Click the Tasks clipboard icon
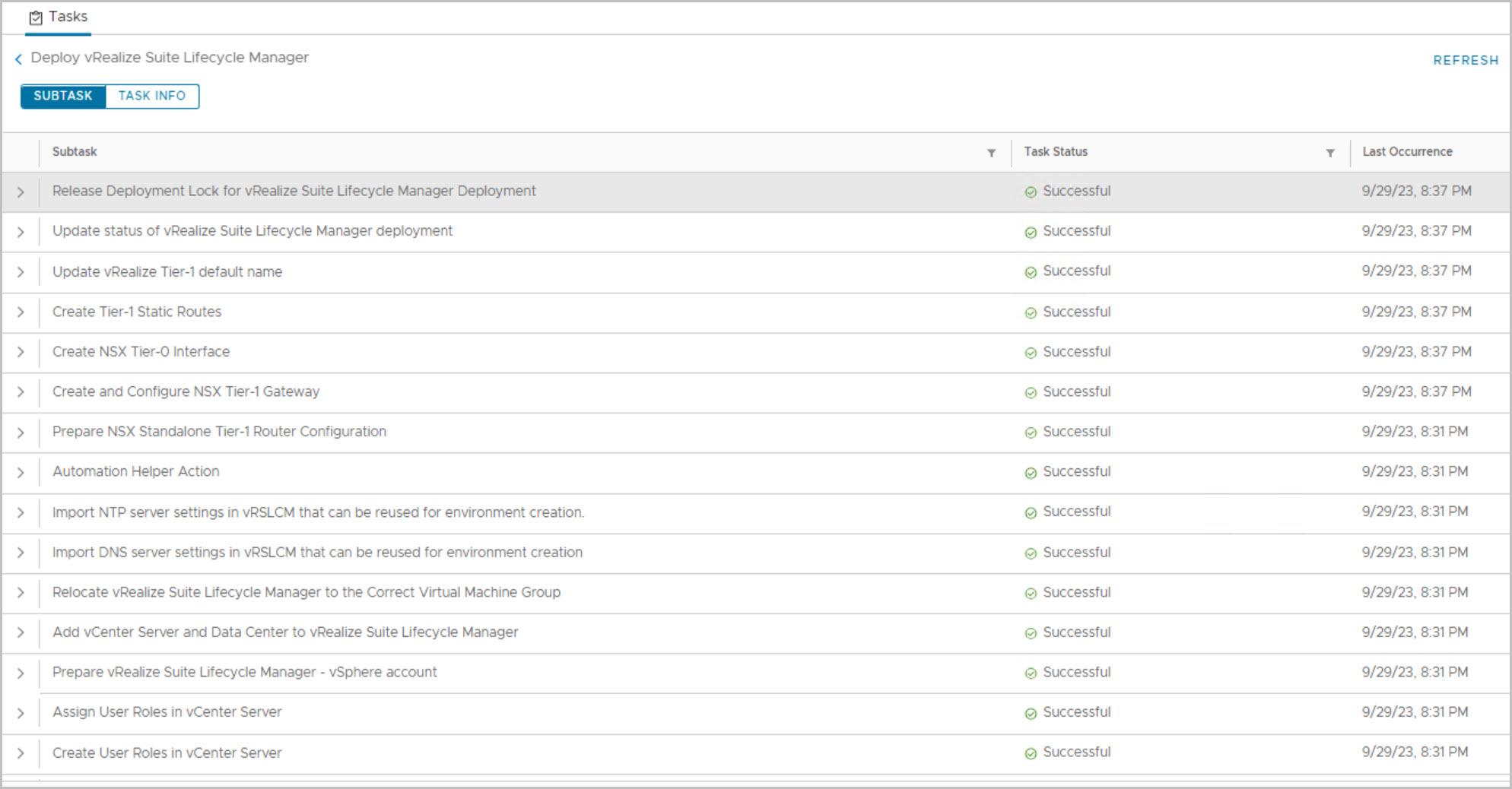 36,17
